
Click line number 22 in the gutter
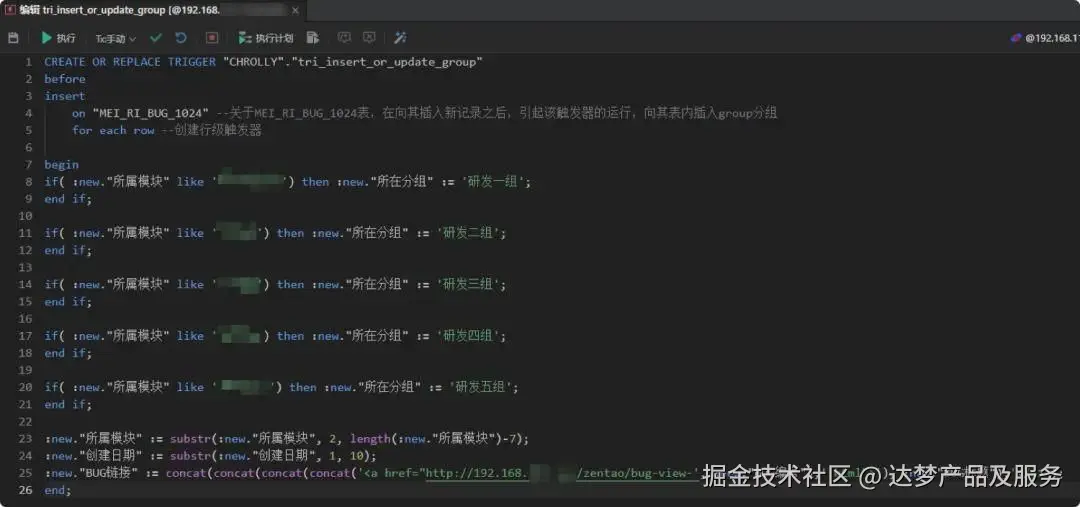[26, 422]
